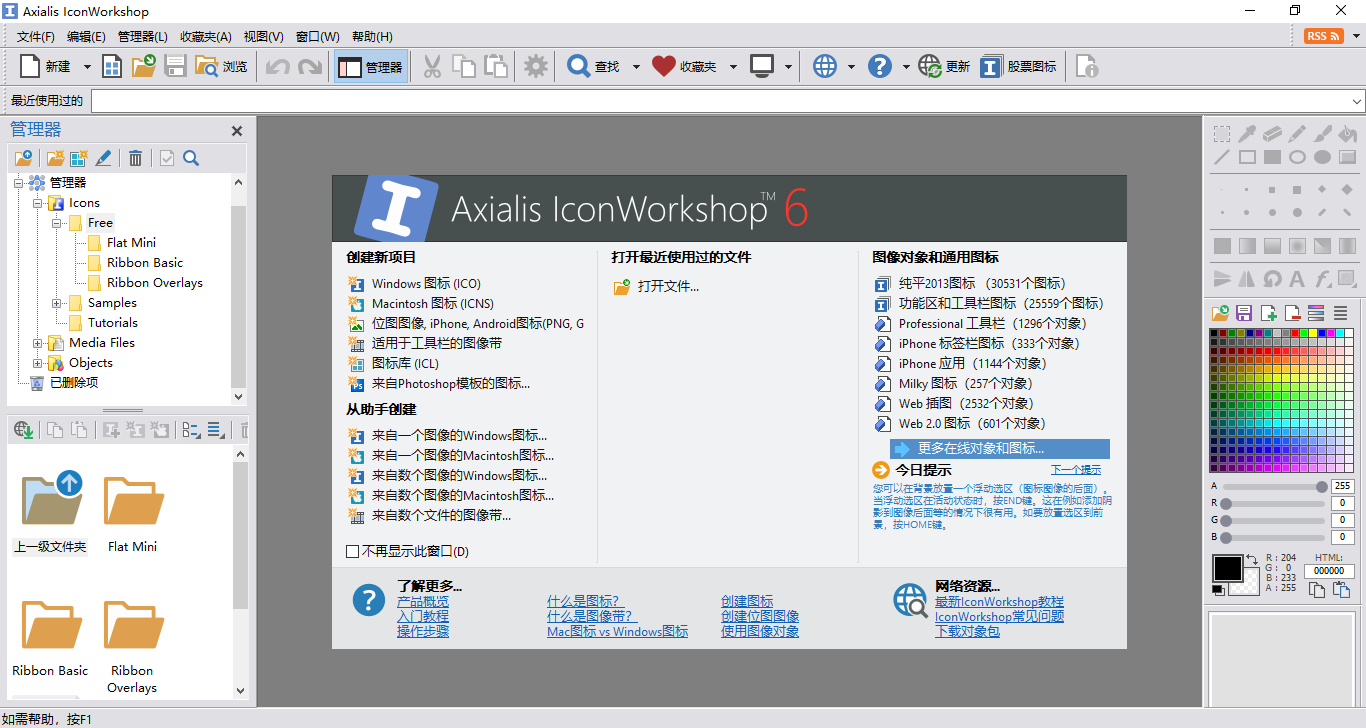This screenshot has height=728, width=1366.
Task: Click the Favorites (收藏夹) heart icon
Action: coord(663,67)
